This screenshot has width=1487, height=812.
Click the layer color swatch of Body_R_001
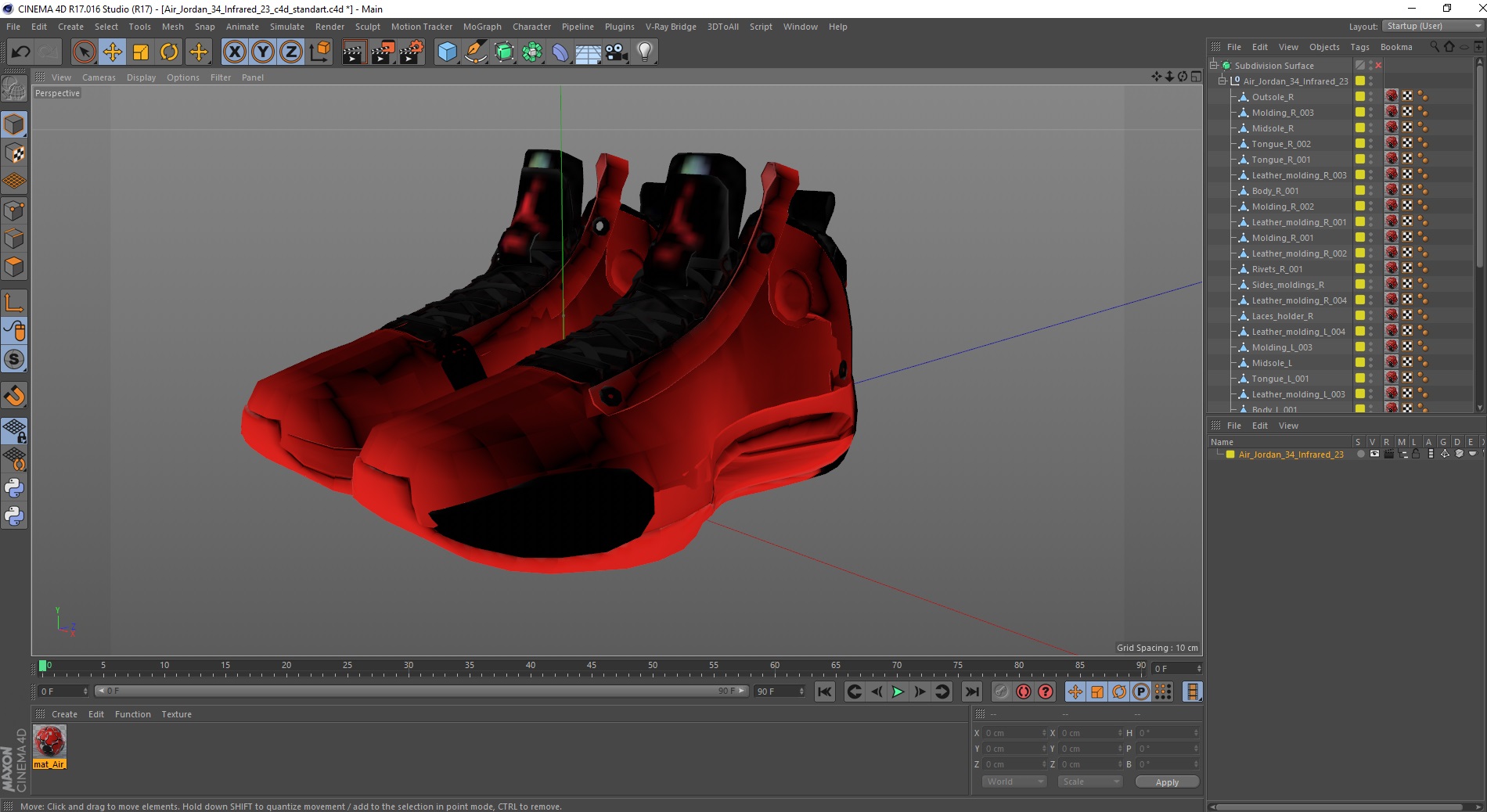tap(1360, 190)
